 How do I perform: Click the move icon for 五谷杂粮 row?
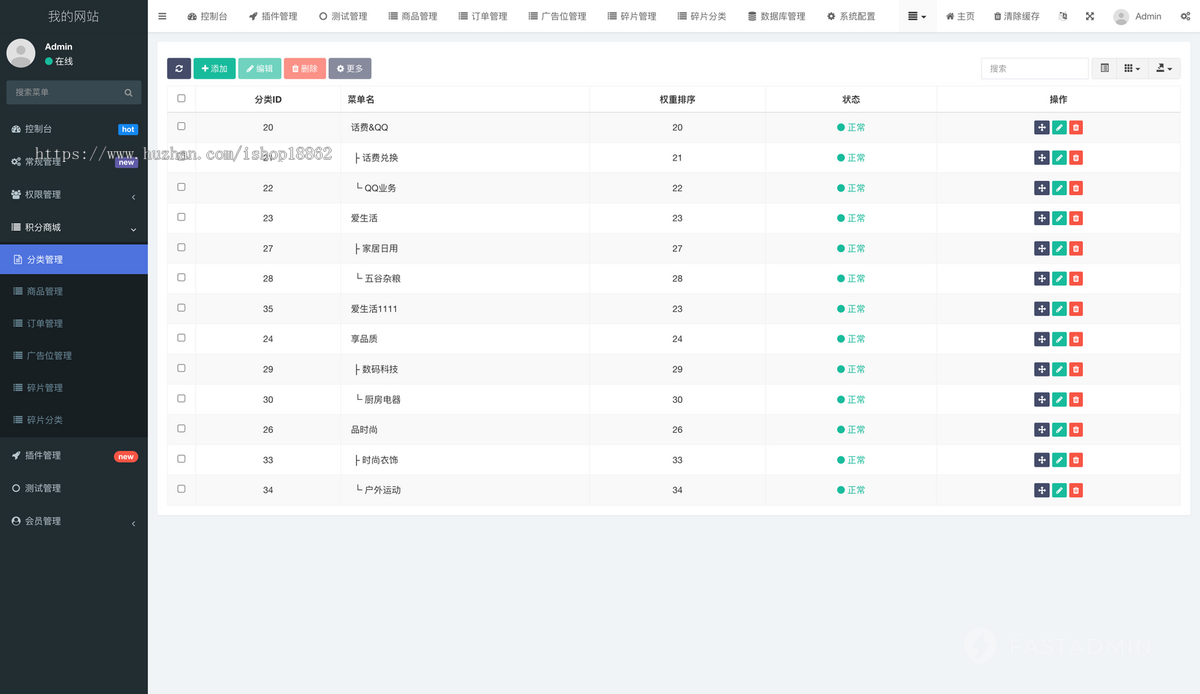pos(1041,278)
